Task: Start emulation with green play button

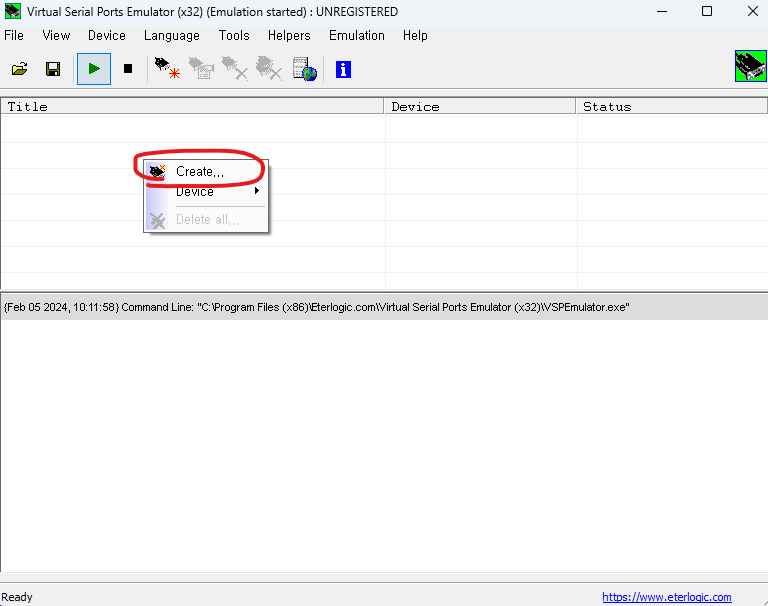Action: (94, 69)
